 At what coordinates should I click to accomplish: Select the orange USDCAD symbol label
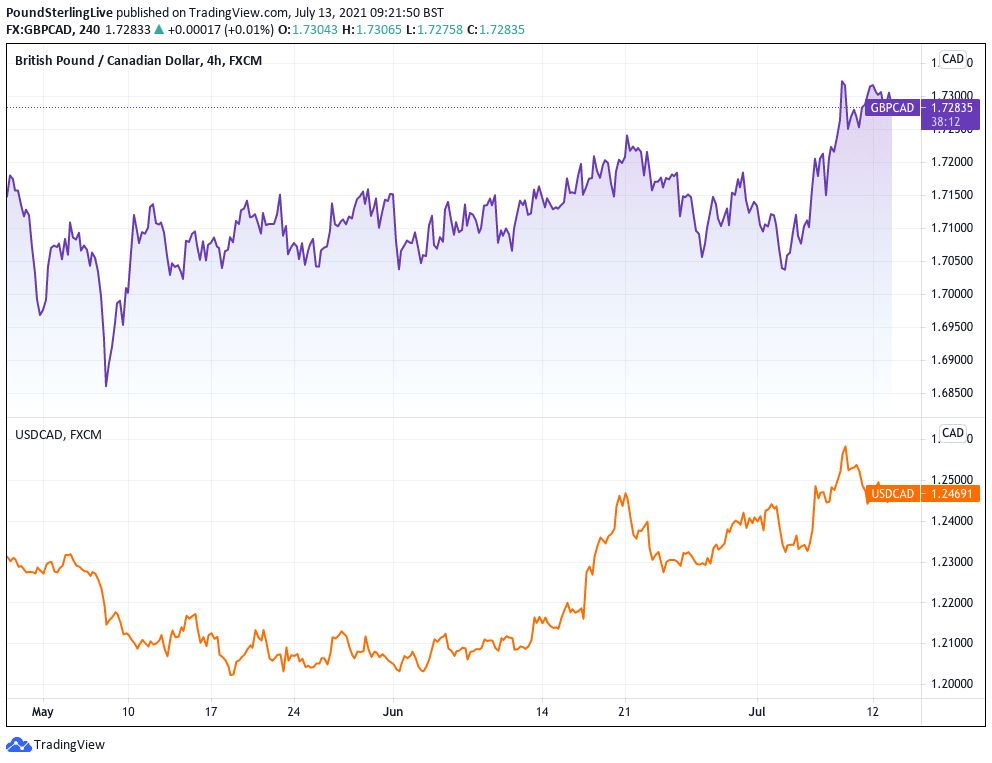893,493
